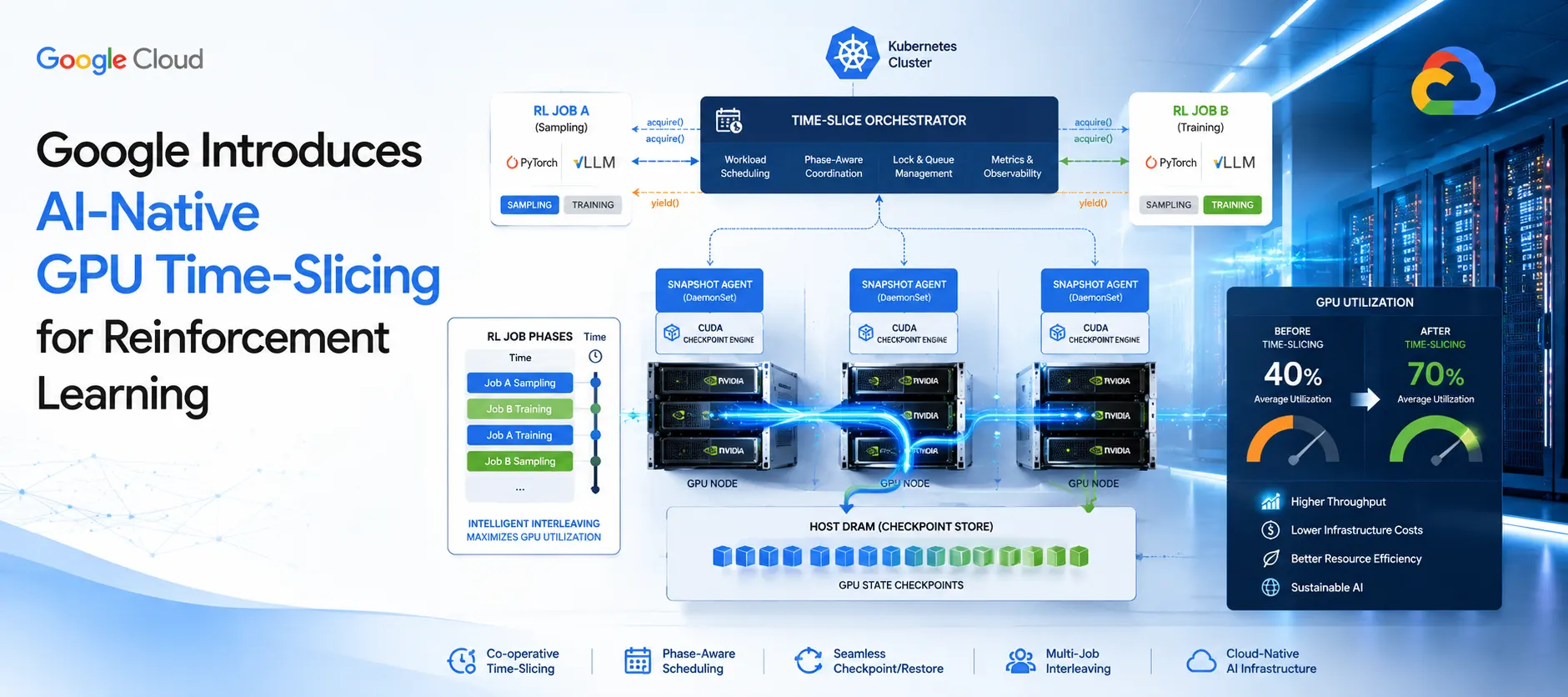Viewport: 1568px width, 697px height.
Task: Select the SAMPLING tag in RL Job A
Action: coord(529,204)
